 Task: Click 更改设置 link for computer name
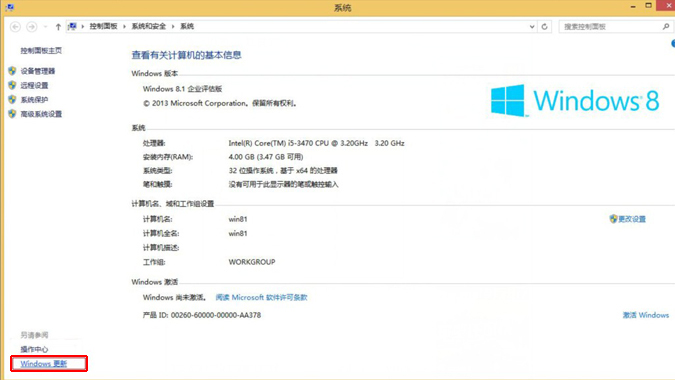pyautogui.click(x=632, y=219)
